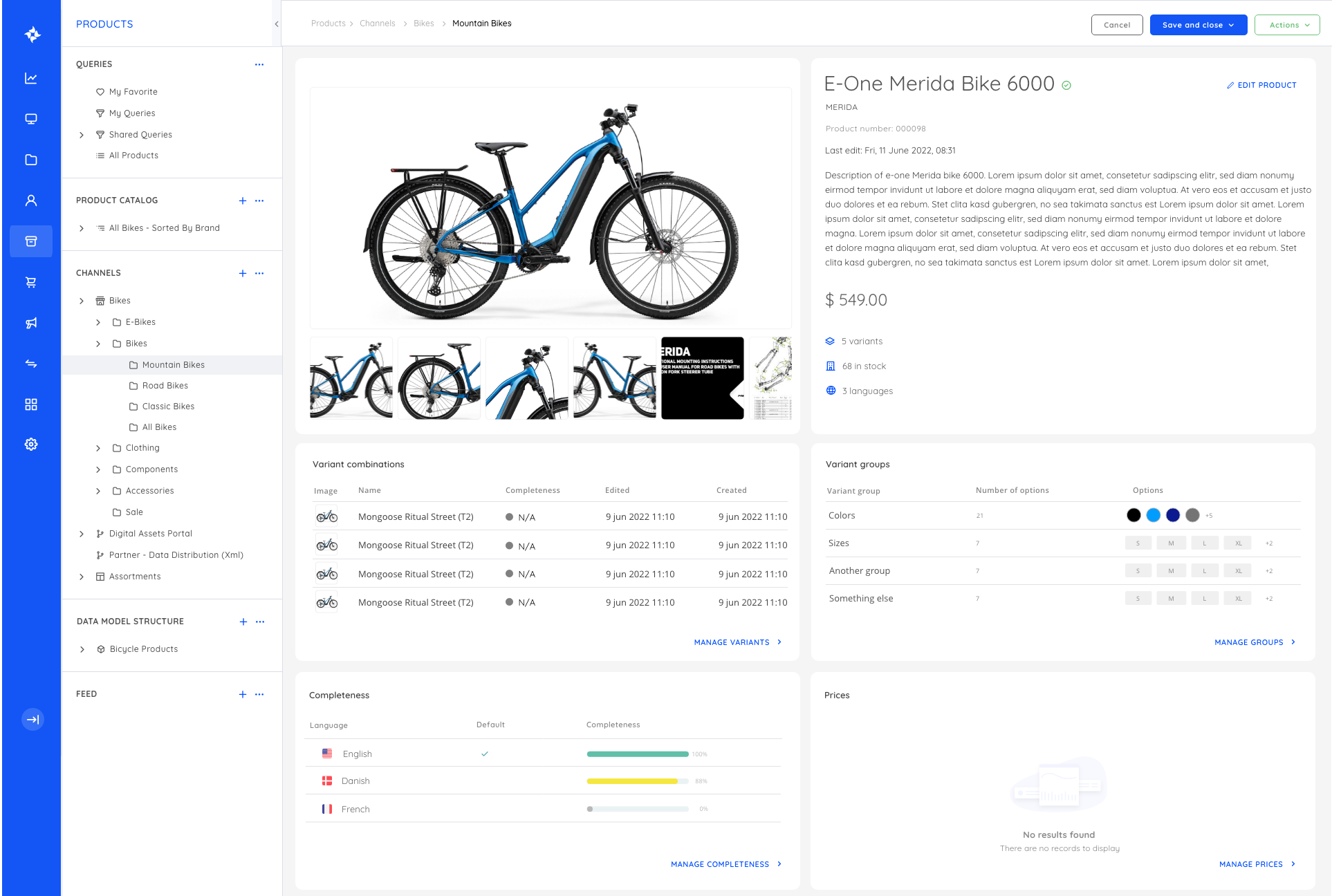Click the Danish completeness progress bar
The image size is (1332, 896).
click(x=638, y=781)
